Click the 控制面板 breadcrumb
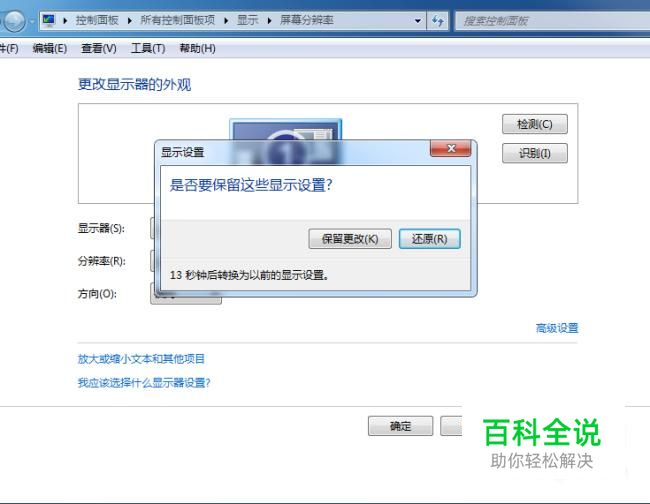The image size is (650, 504). pyautogui.click(x=97, y=20)
